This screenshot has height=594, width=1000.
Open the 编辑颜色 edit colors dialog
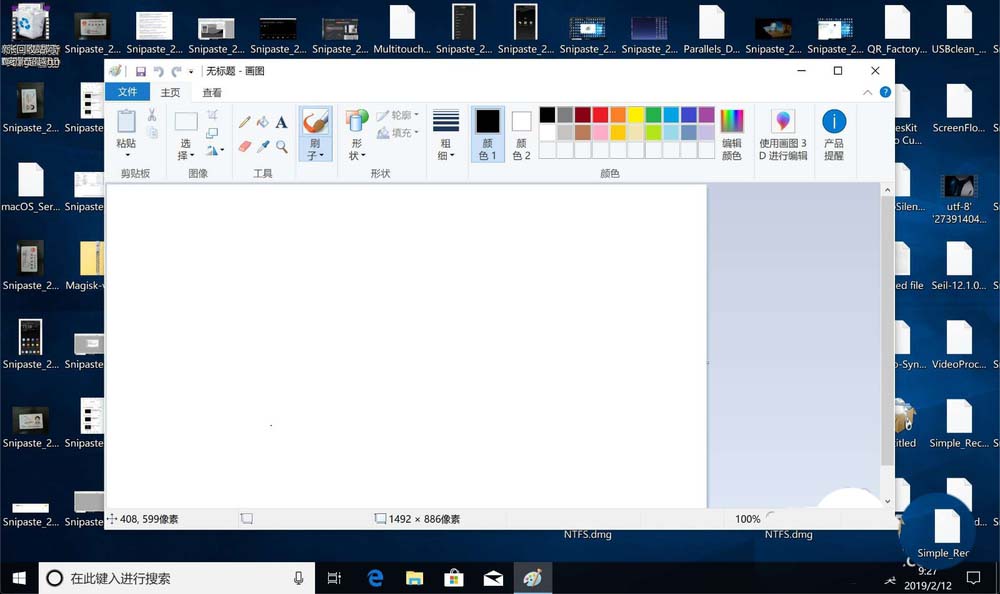[x=733, y=130]
